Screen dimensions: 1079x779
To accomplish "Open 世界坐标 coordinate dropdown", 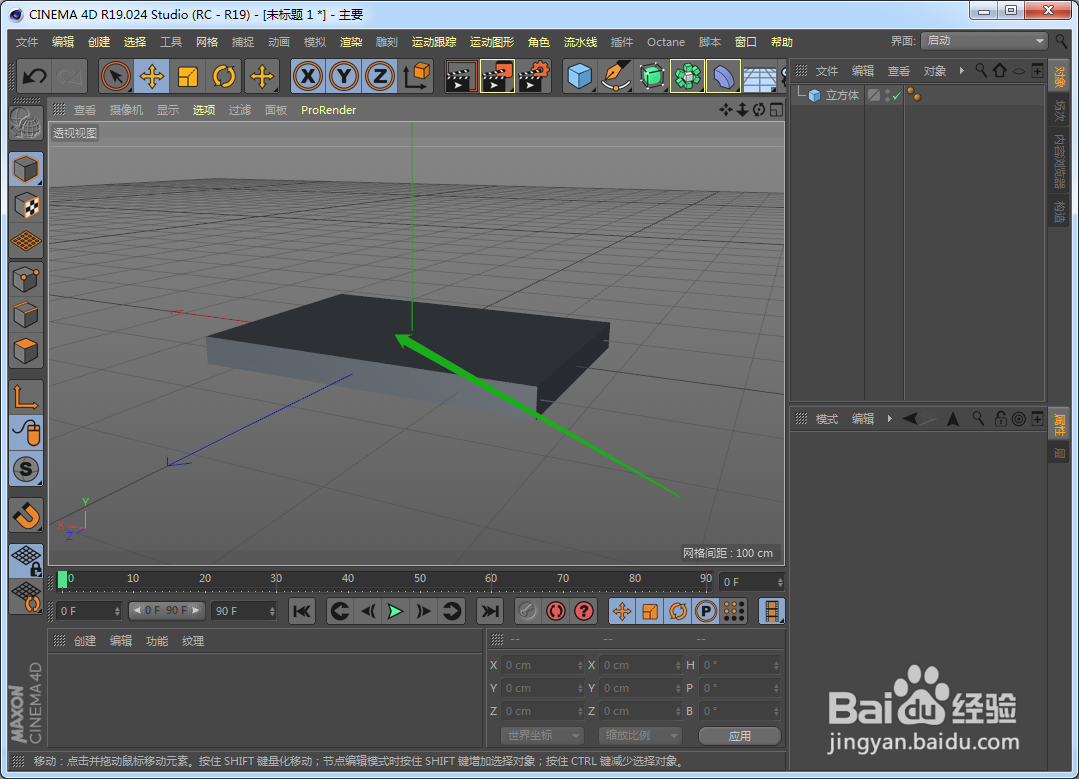I will pyautogui.click(x=542, y=736).
